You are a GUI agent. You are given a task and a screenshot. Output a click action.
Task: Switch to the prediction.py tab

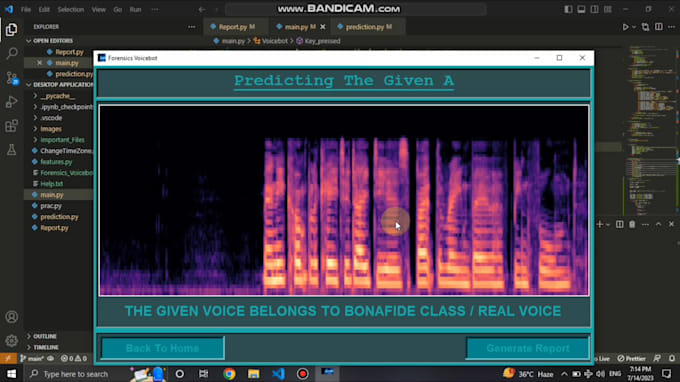369,27
